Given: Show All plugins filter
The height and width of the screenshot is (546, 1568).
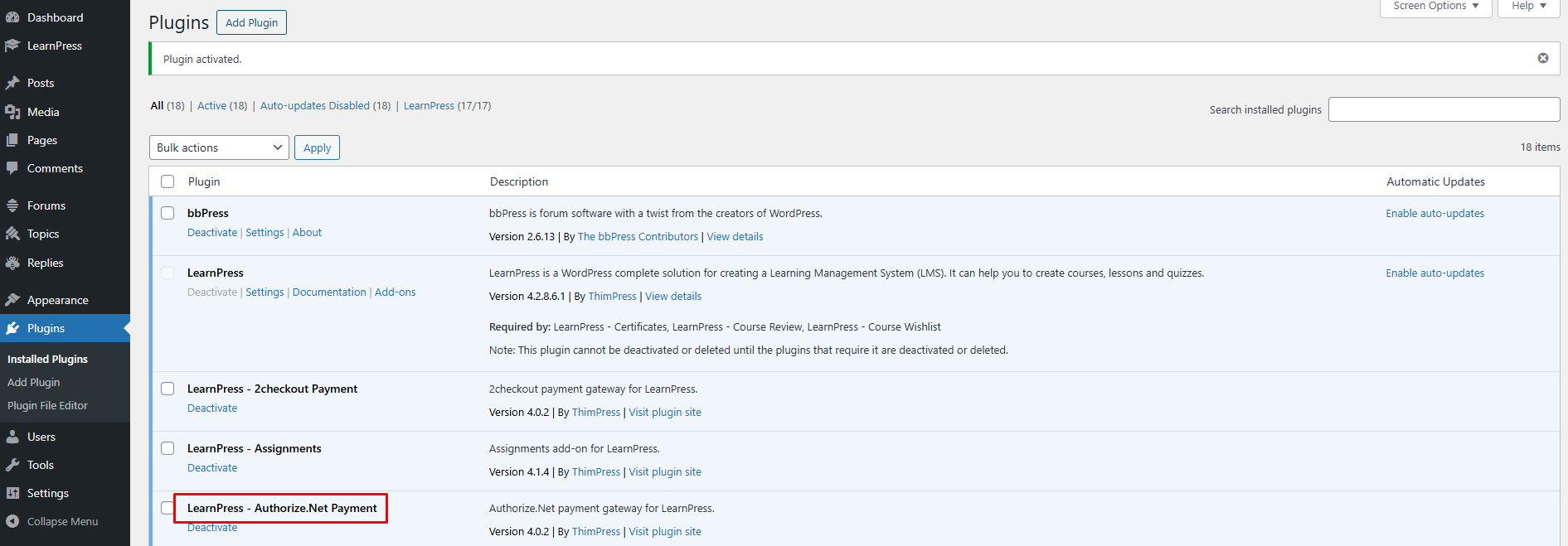Looking at the screenshot, I should [x=157, y=105].
